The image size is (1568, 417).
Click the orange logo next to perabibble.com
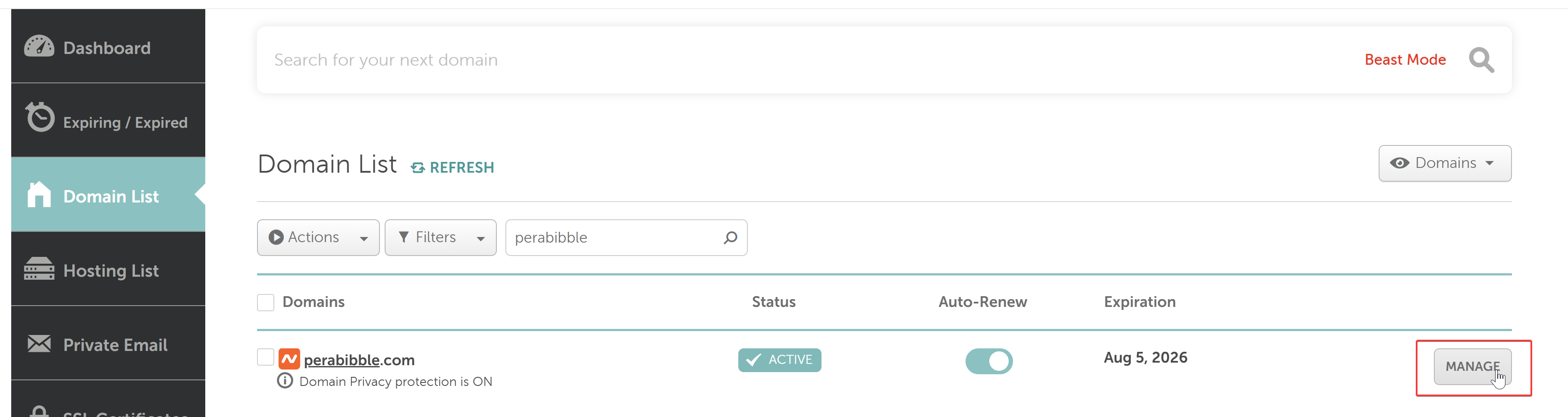289,359
